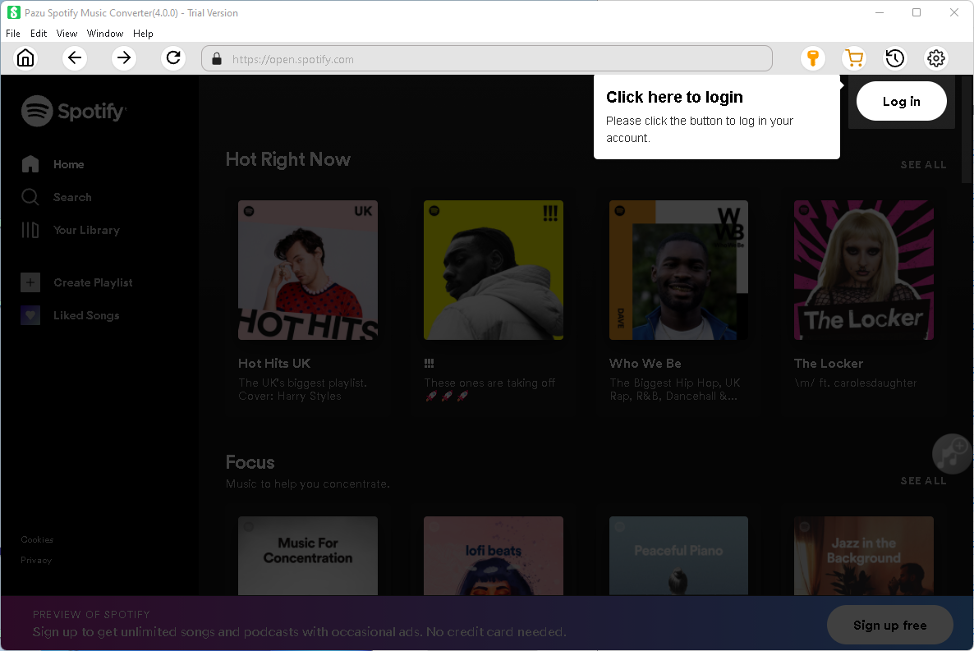The width and height of the screenshot is (974, 652).
Task: Click the Sign up free button
Action: click(x=889, y=624)
